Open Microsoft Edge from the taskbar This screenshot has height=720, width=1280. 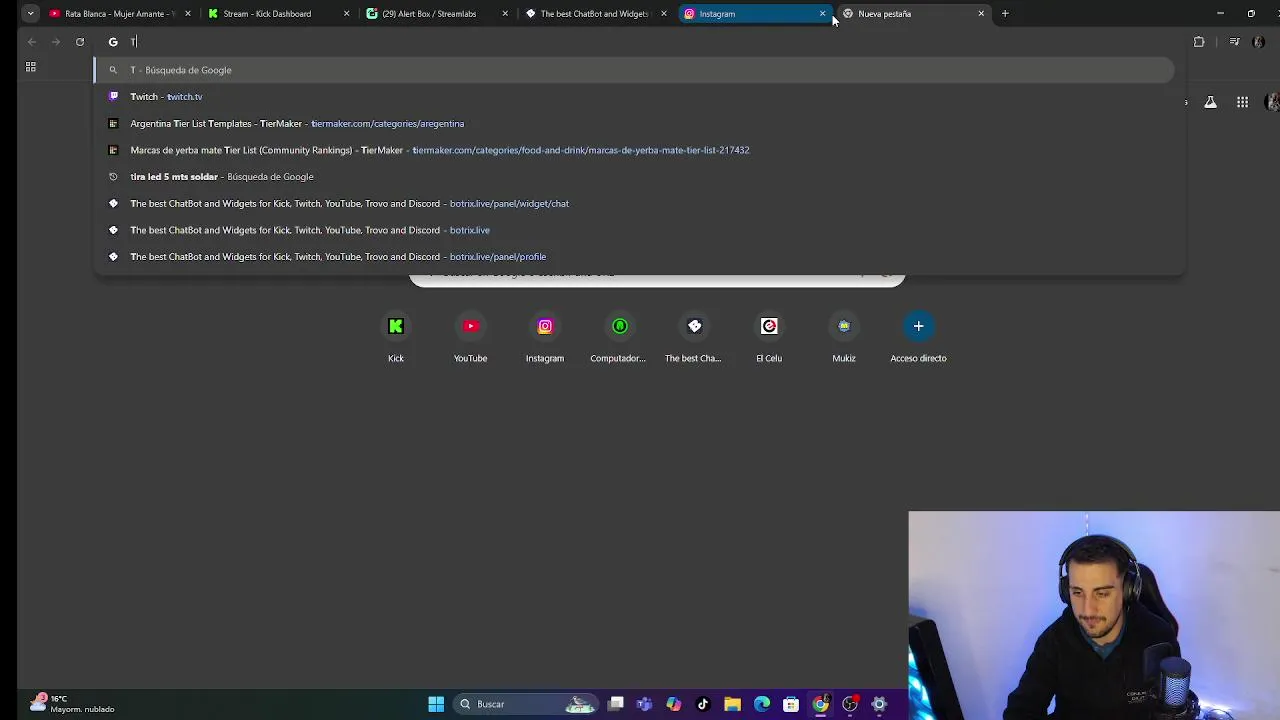coord(762,704)
